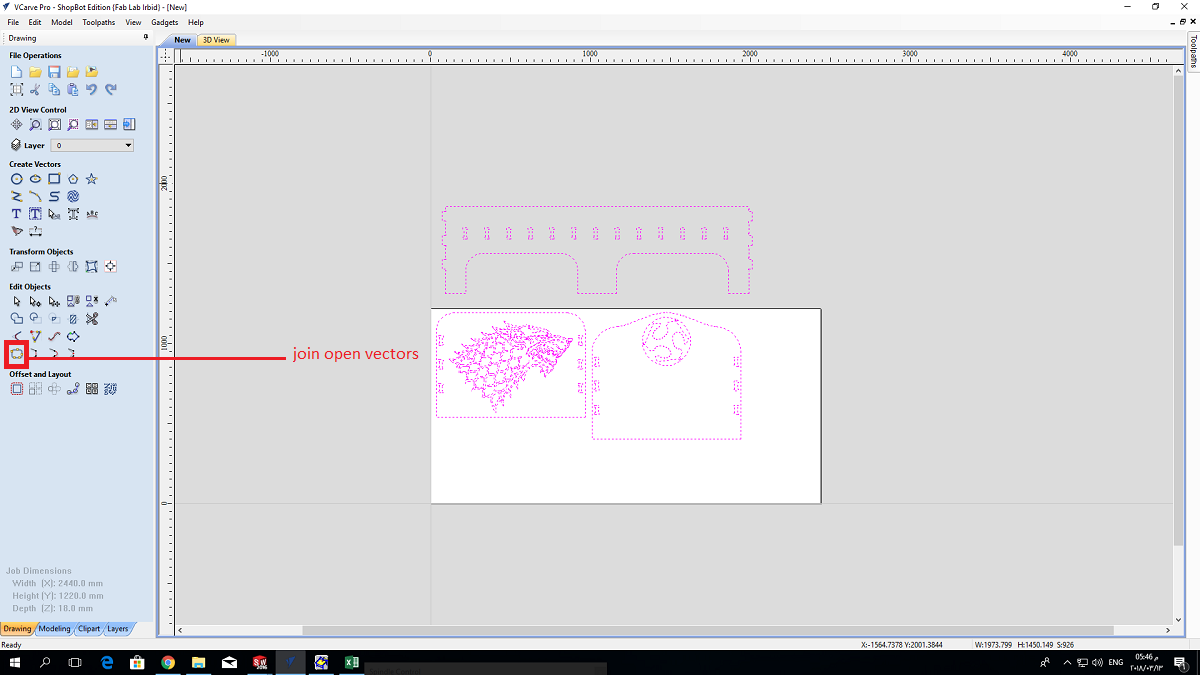Viewport: 1200px width, 675px height.
Task: Copy selected objects icon
Action: point(54,90)
